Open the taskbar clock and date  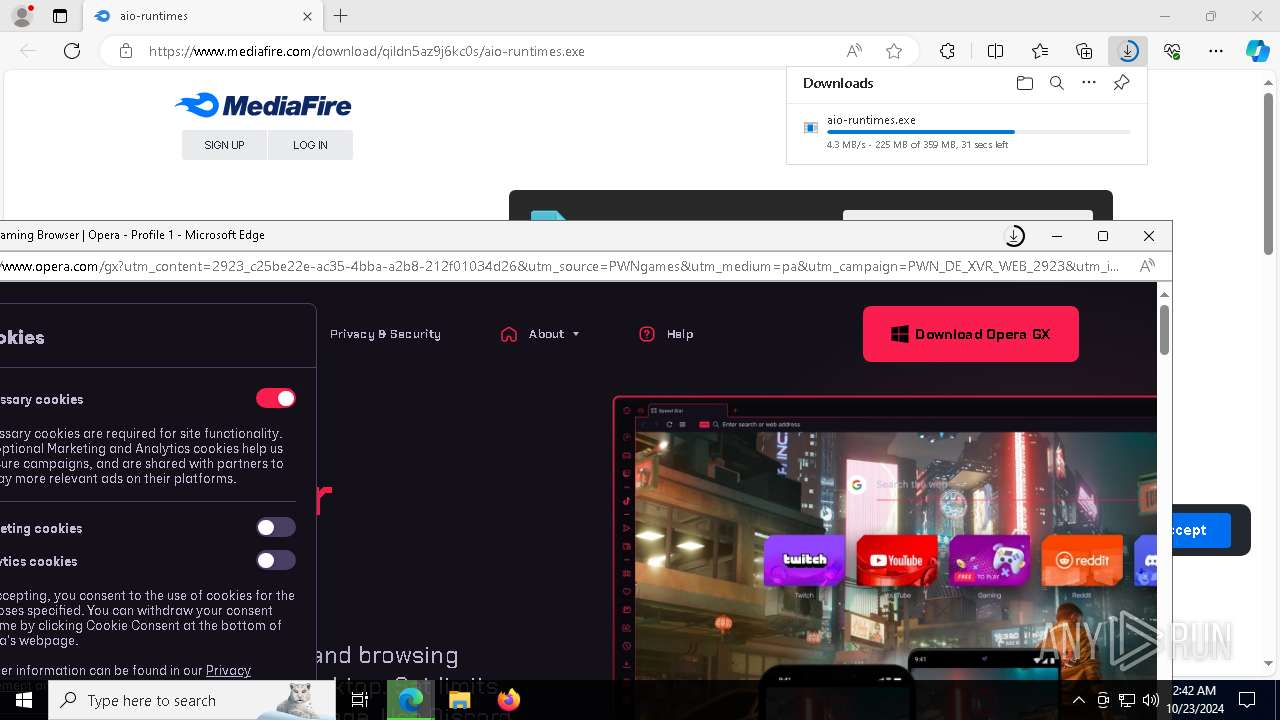click(1194, 700)
